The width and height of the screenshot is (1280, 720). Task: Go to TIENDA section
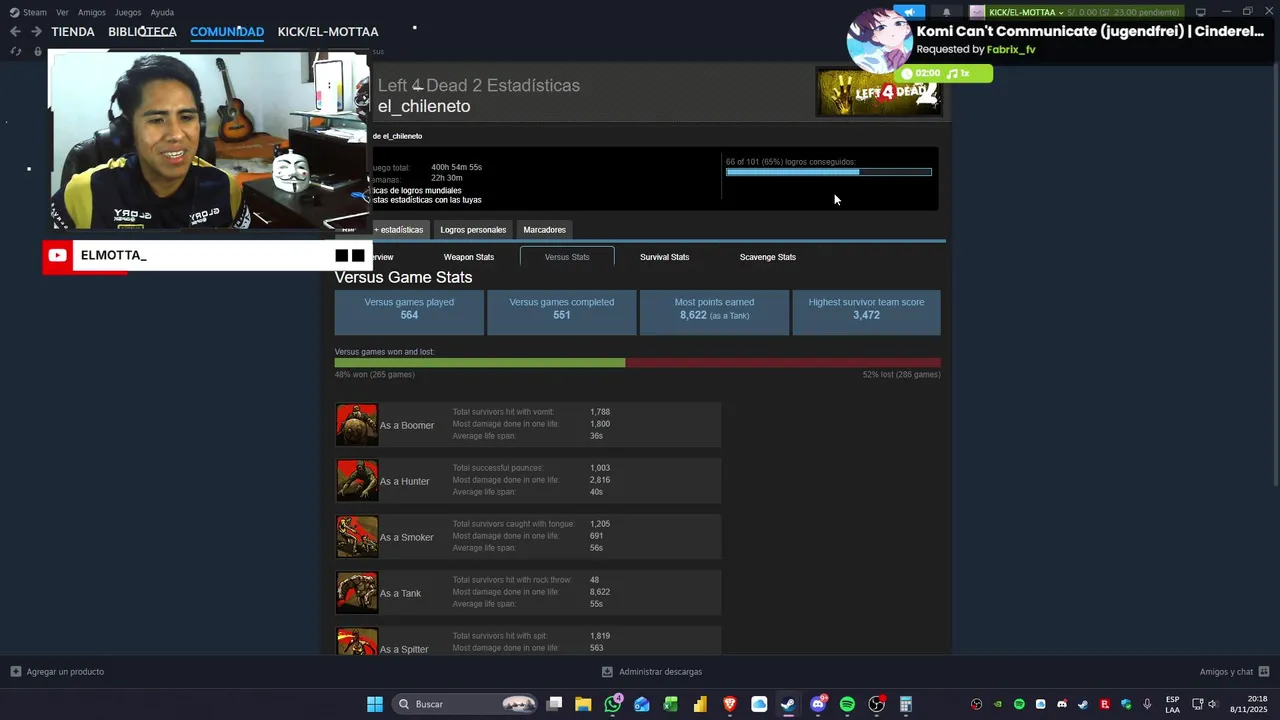pyautogui.click(x=73, y=32)
